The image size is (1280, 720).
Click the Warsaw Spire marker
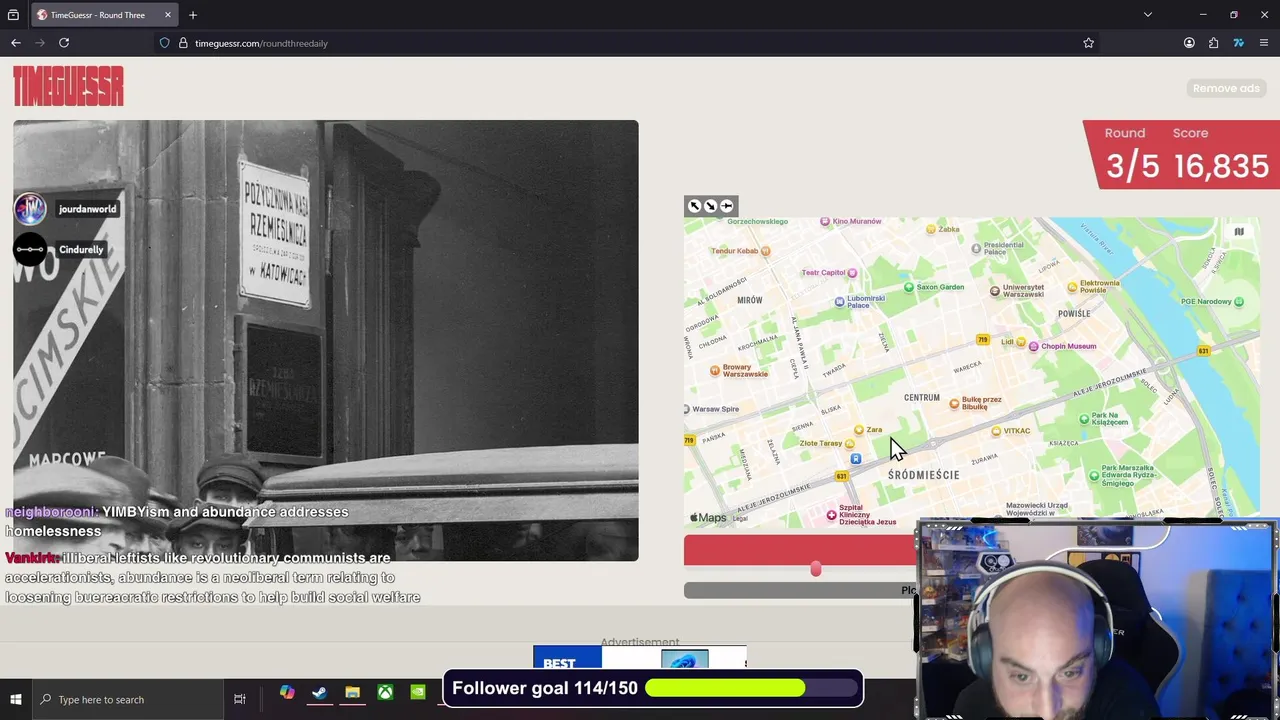tap(687, 409)
